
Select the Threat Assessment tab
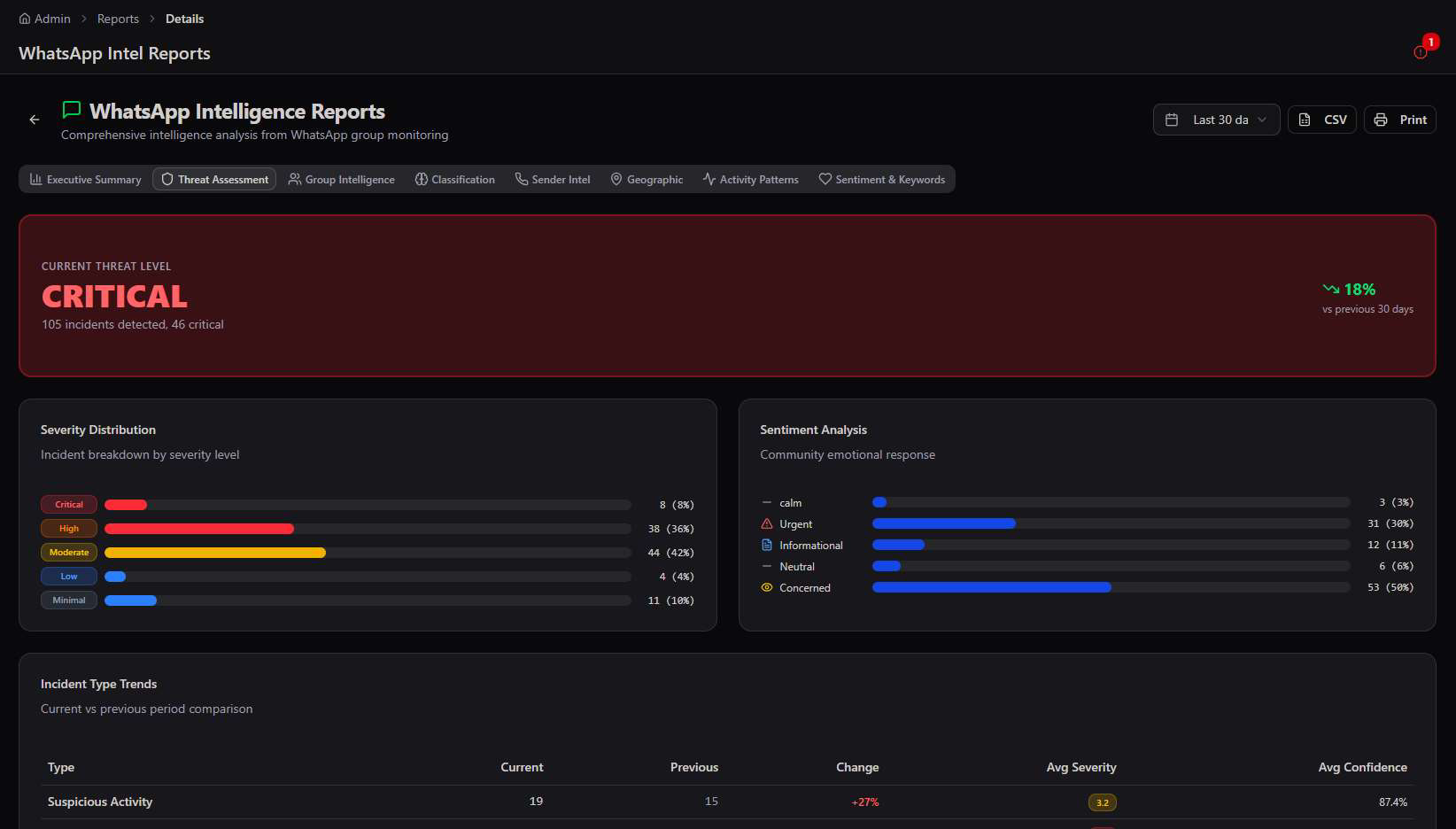pyautogui.click(x=214, y=179)
